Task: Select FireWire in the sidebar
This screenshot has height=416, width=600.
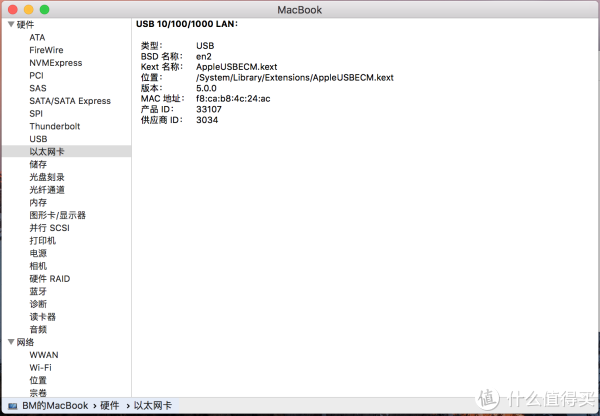Action: (x=46, y=50)
